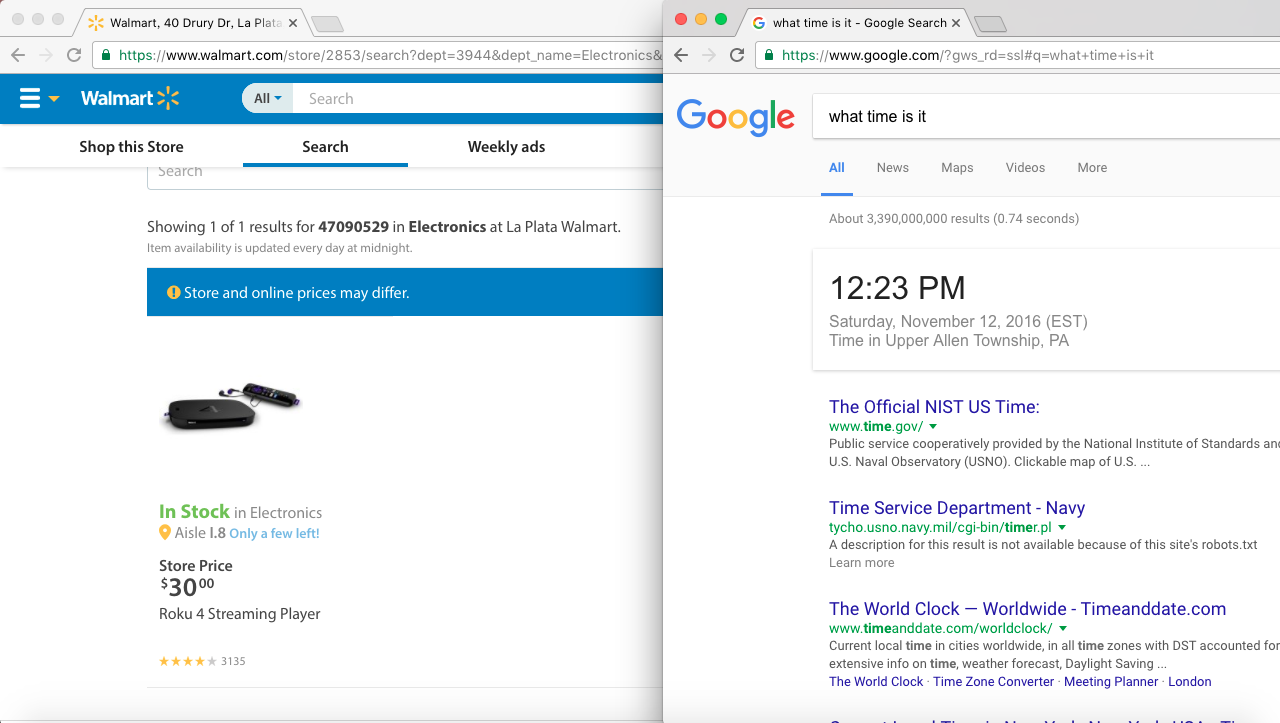Open new tab in Google window
This screenshot has width=1280, height=723.
point(989,24)
